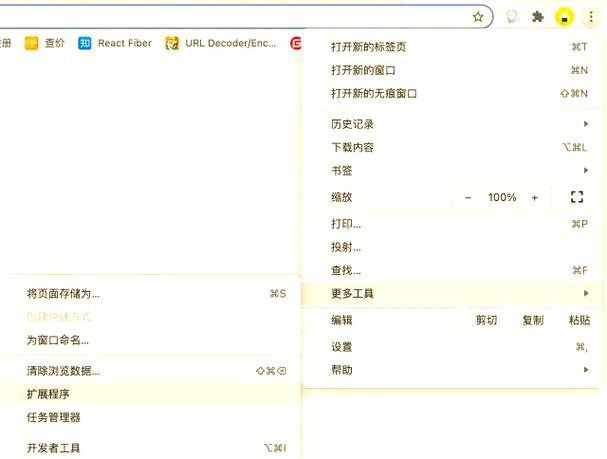Image resolution: width=607 pixels, height=459 pixels.
Task: Select 打开新的无痕窗口
Action: (x=452, y=94)
